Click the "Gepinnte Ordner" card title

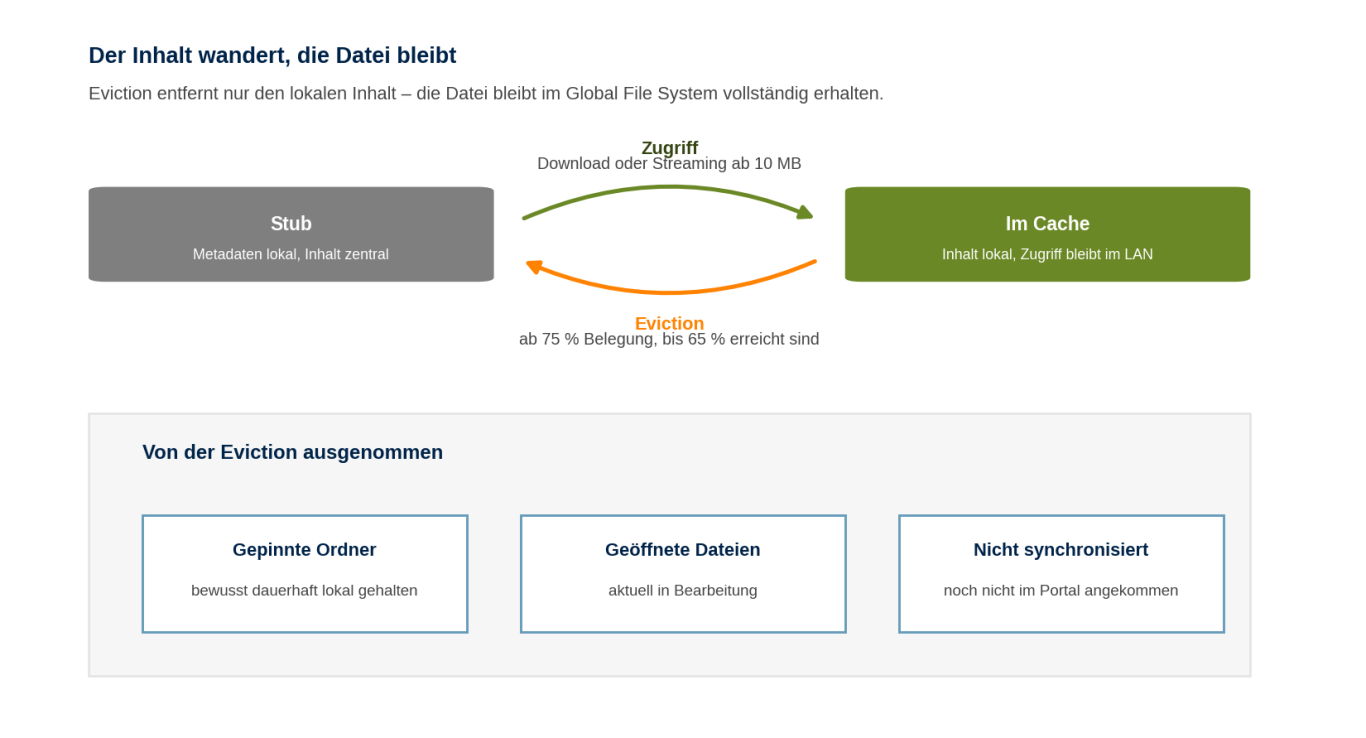[304, 549]
